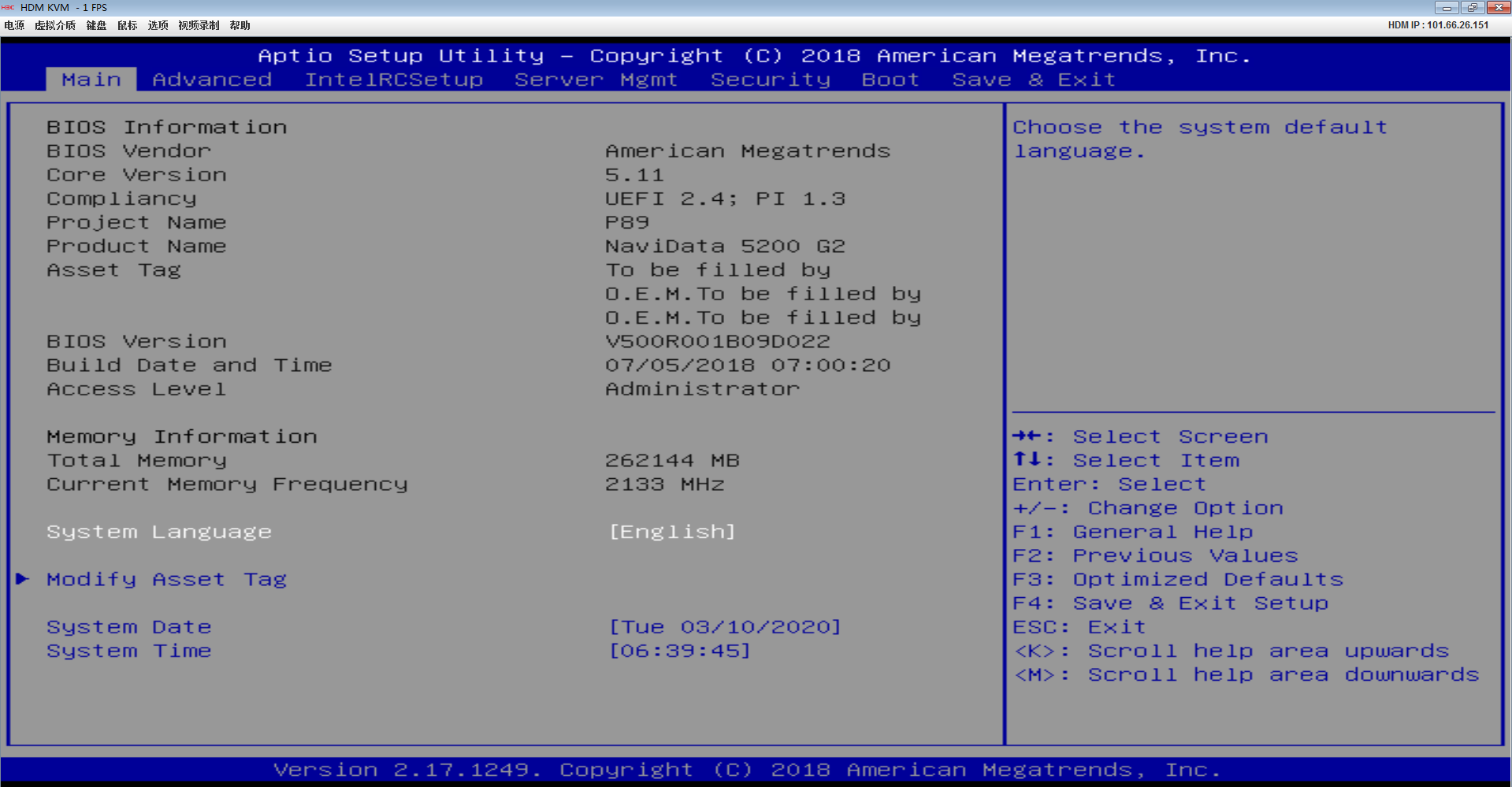Open the 鼠标 (Mouse) menu
Viewport: 1512px width, 787px height.
(127, 25)
